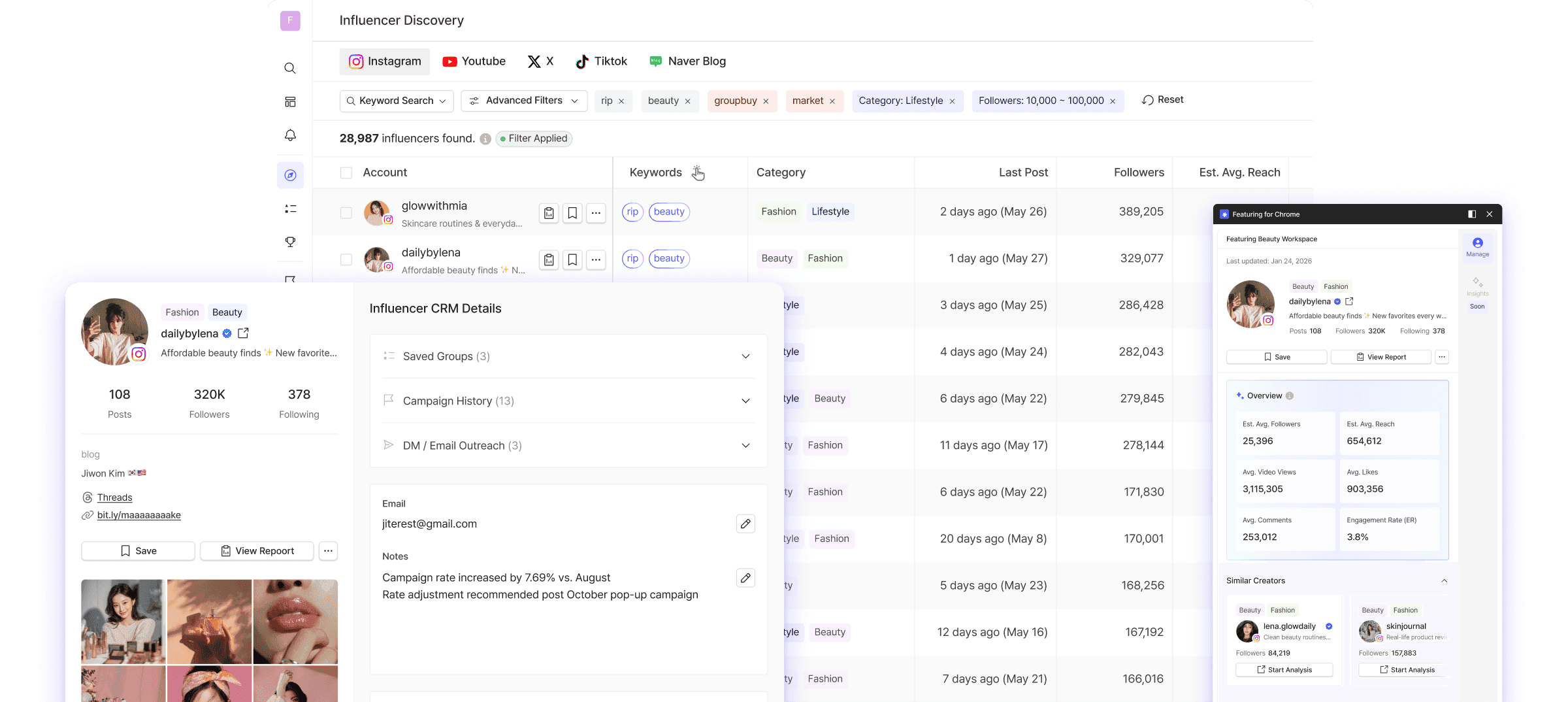Open the Keyword Search dropdown
Image resolution: width=1568 pixels, height=702 pixels.
[x=397, y=101]
